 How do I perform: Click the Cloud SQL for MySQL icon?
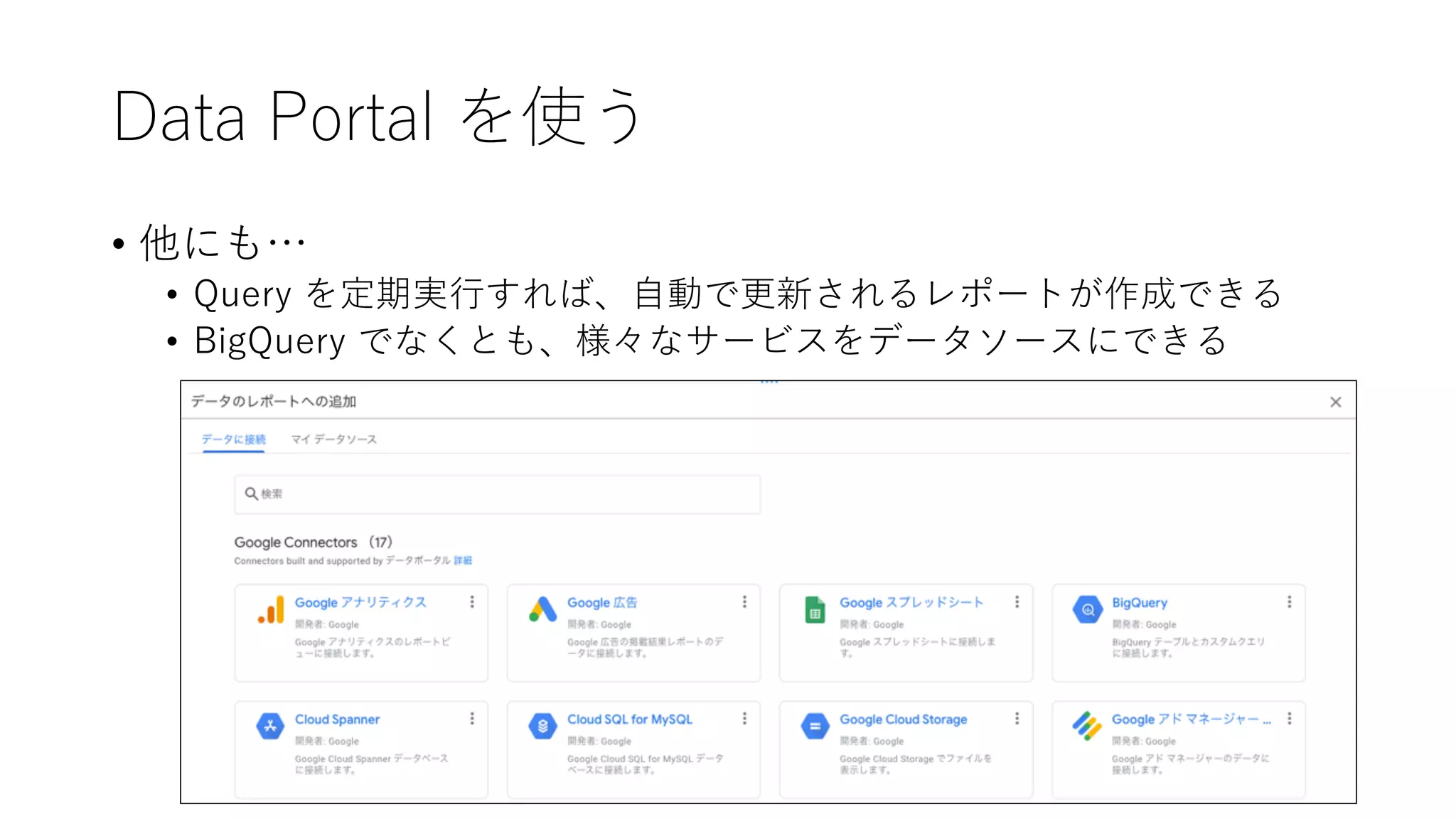point(542,726)
